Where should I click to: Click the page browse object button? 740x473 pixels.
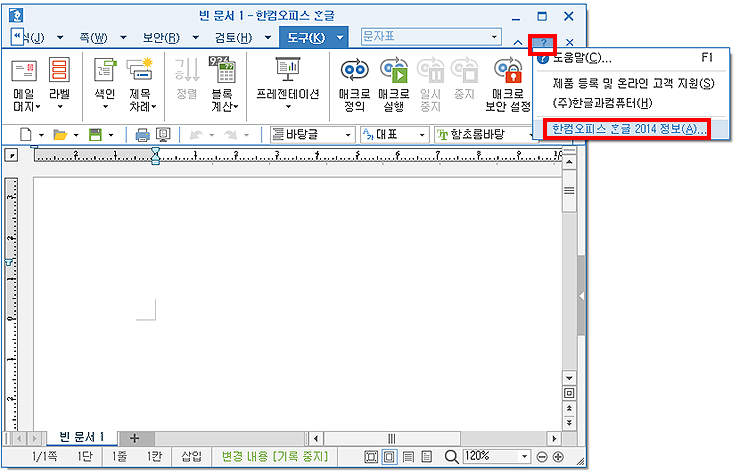[570, 393]
